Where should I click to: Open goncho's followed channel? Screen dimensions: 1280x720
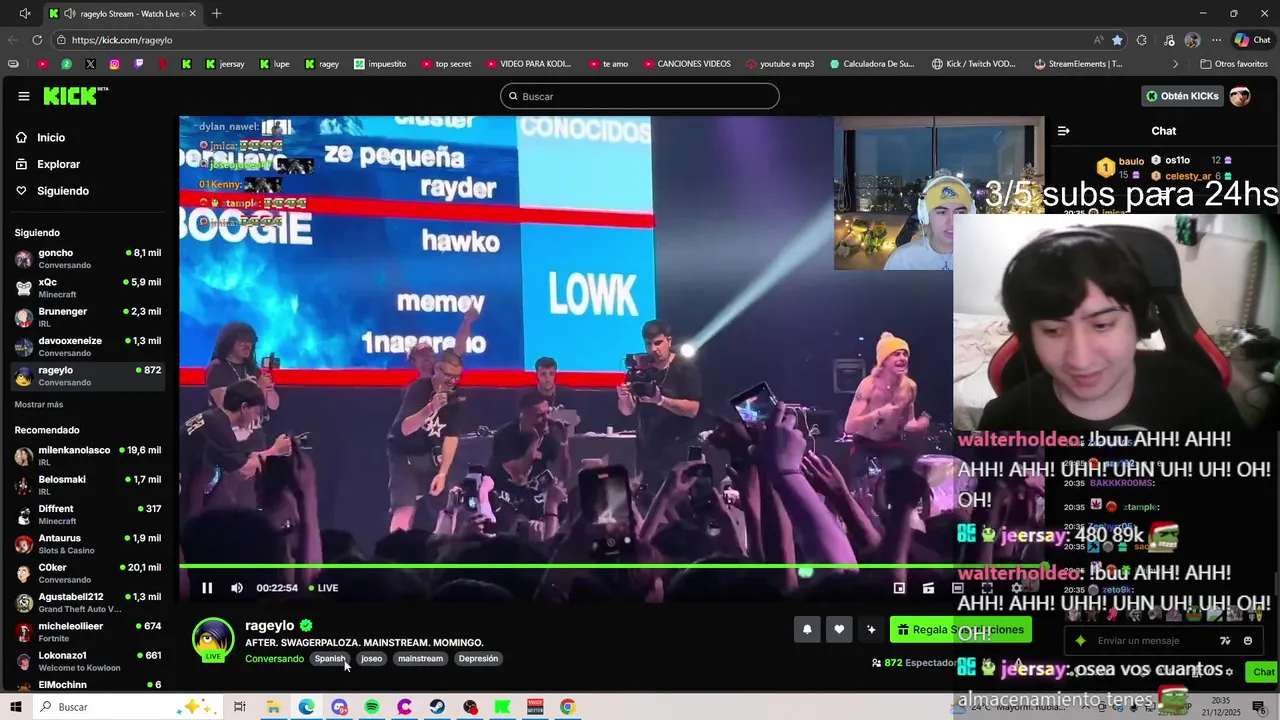(x=87, y=258)
